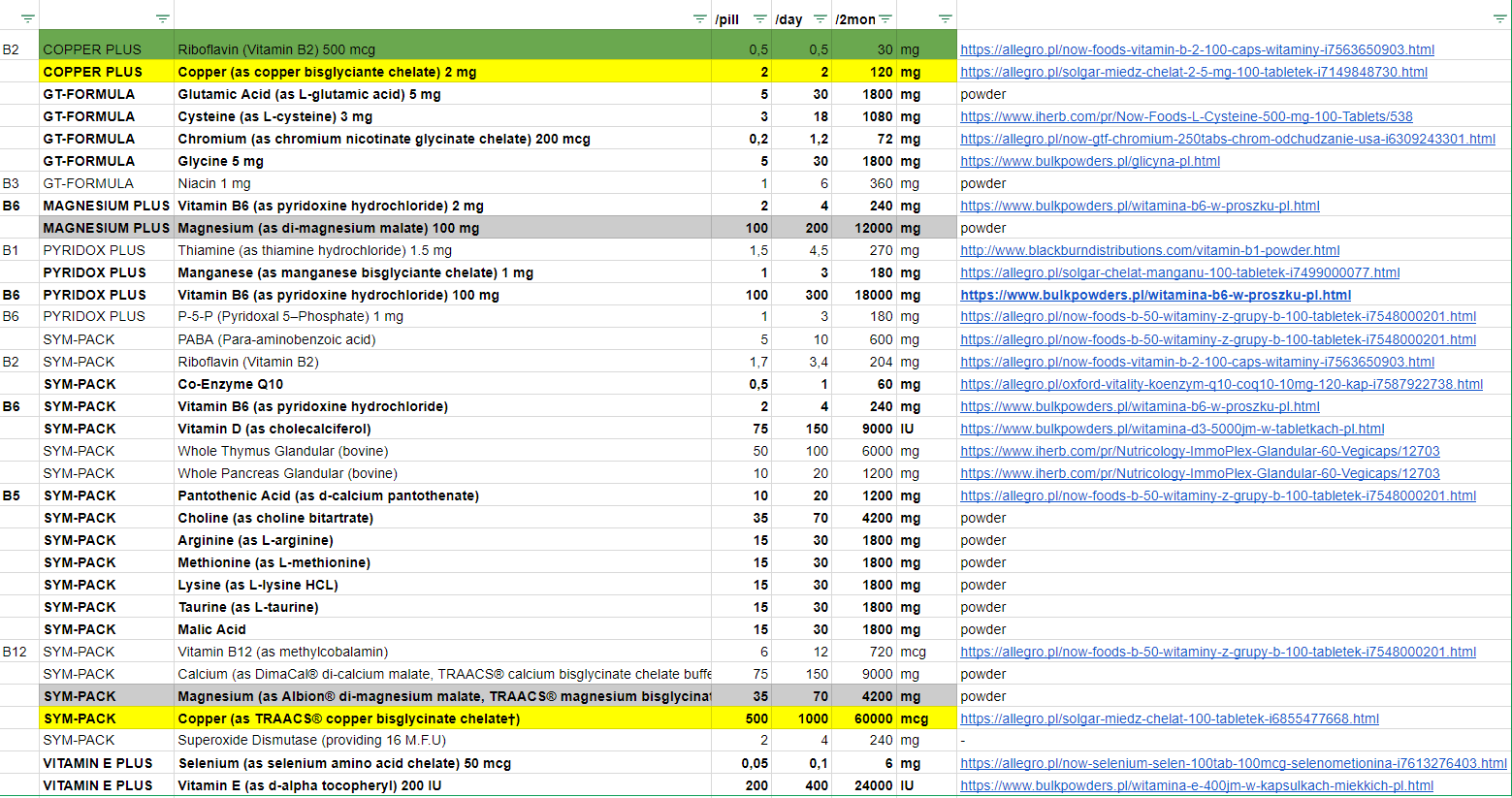Select the 24000 value in the /2mon column
The height and width of the screenshot is (798, 1512).
click(864, 785)
